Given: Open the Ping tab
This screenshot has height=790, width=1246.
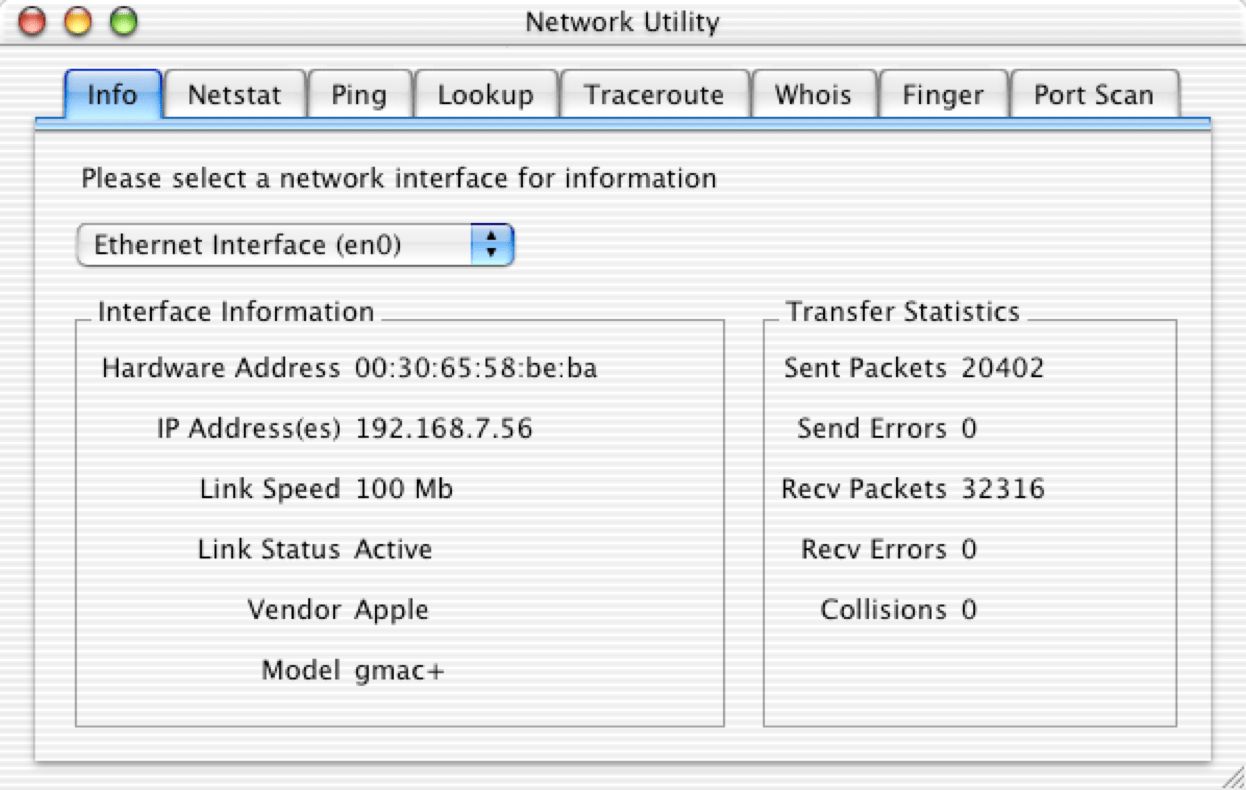Looking at the screenshot, I should (358, 95).
